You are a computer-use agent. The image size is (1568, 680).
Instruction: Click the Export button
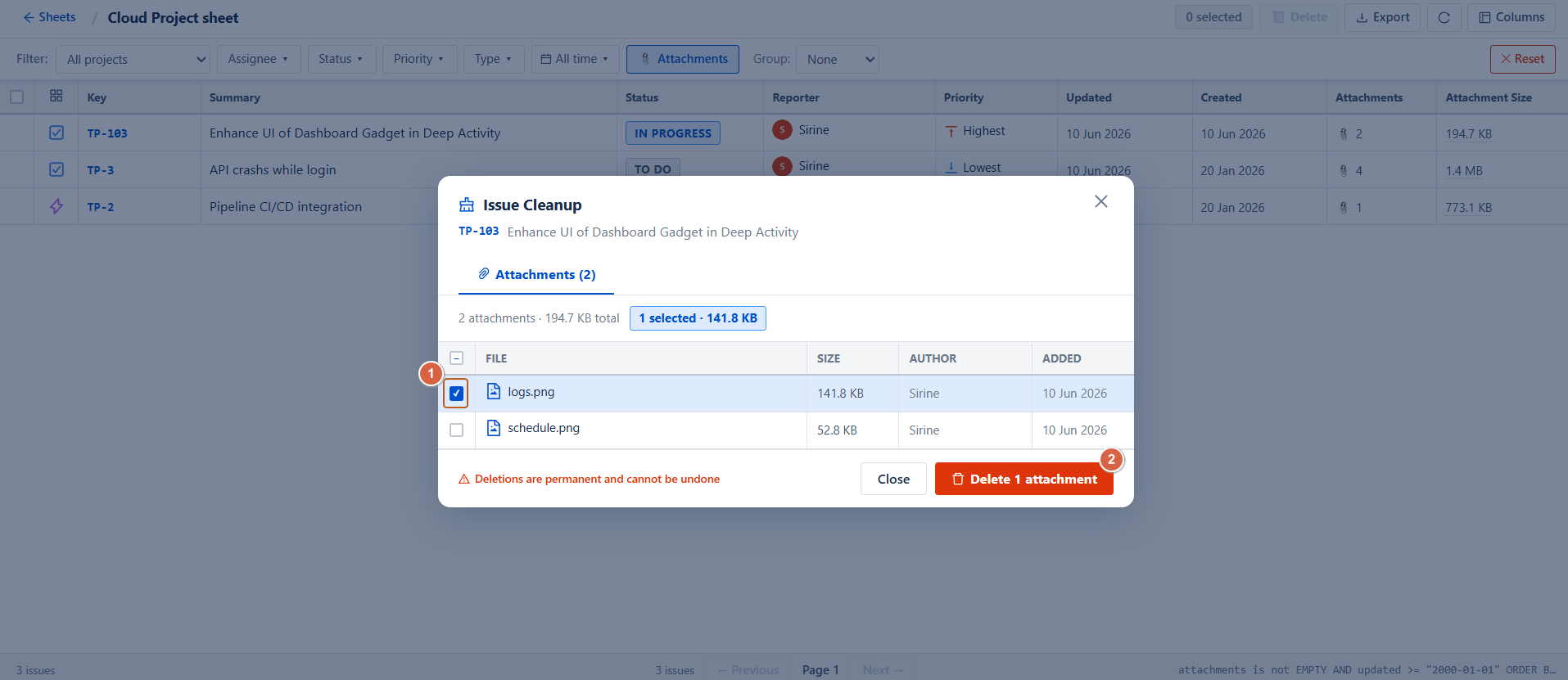[1382, 17]
